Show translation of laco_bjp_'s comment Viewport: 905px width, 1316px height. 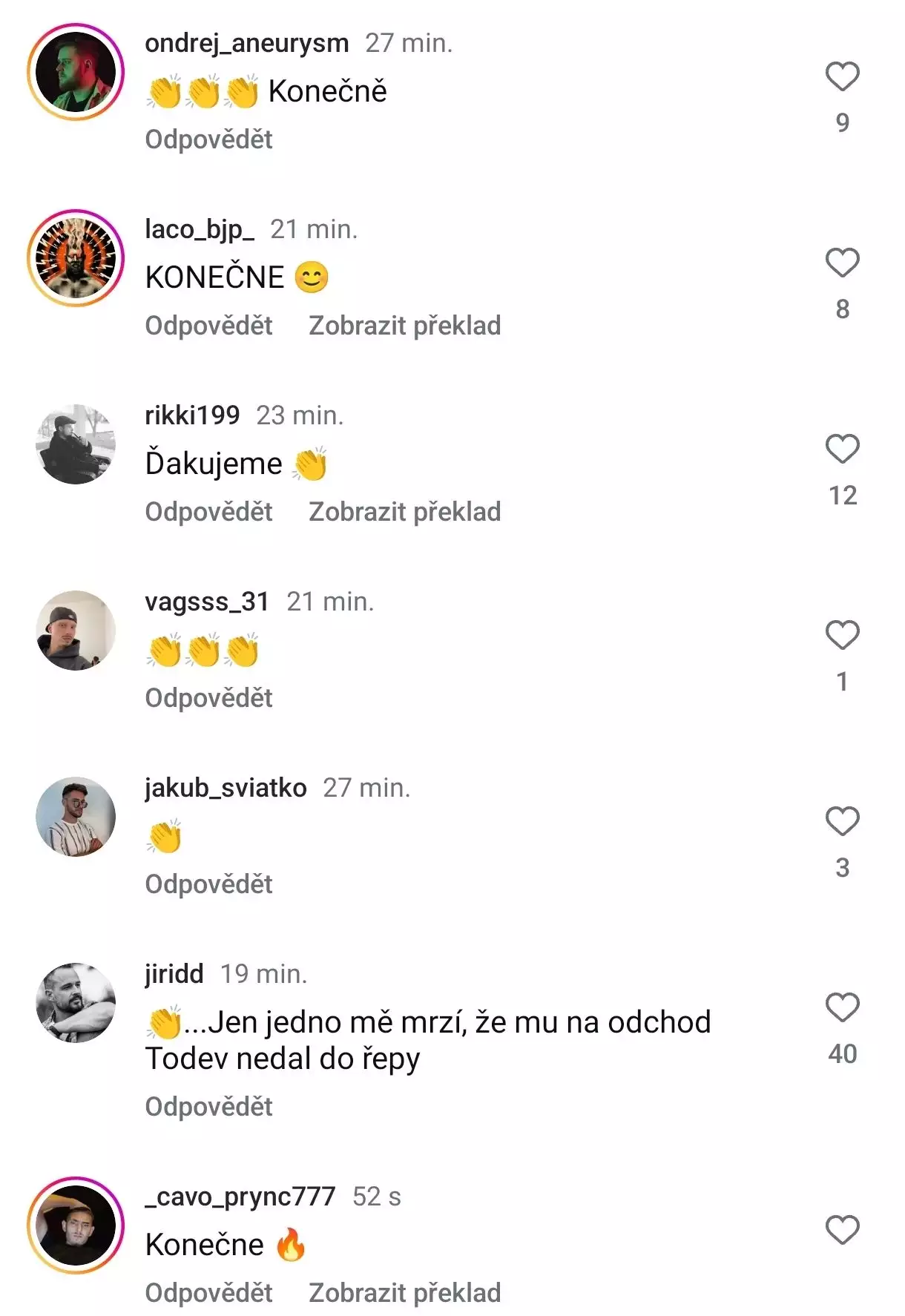pos(404,326)
